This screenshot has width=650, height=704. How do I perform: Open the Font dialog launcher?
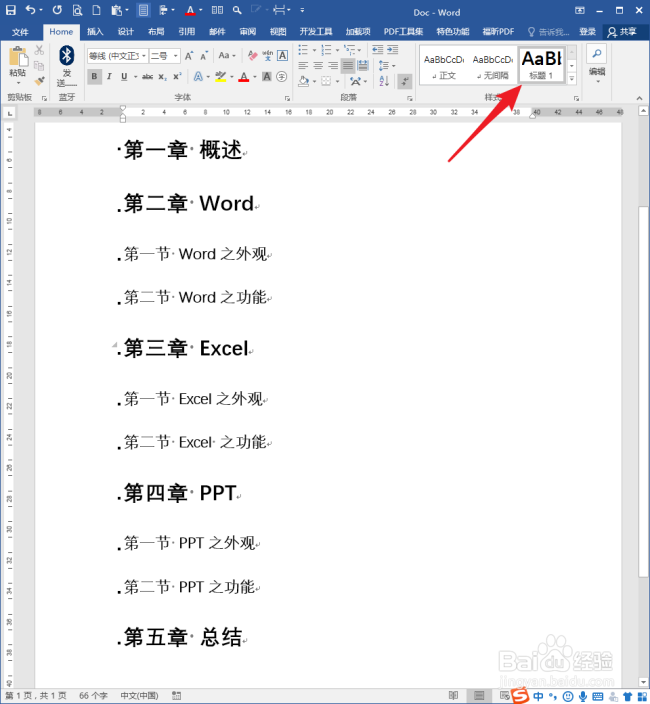pyautogui.click(x=287, y=98)
